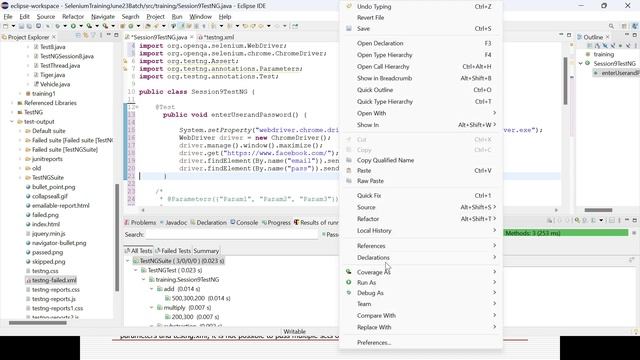
Task: Close the Outline view tab
Action: [607, 37]
